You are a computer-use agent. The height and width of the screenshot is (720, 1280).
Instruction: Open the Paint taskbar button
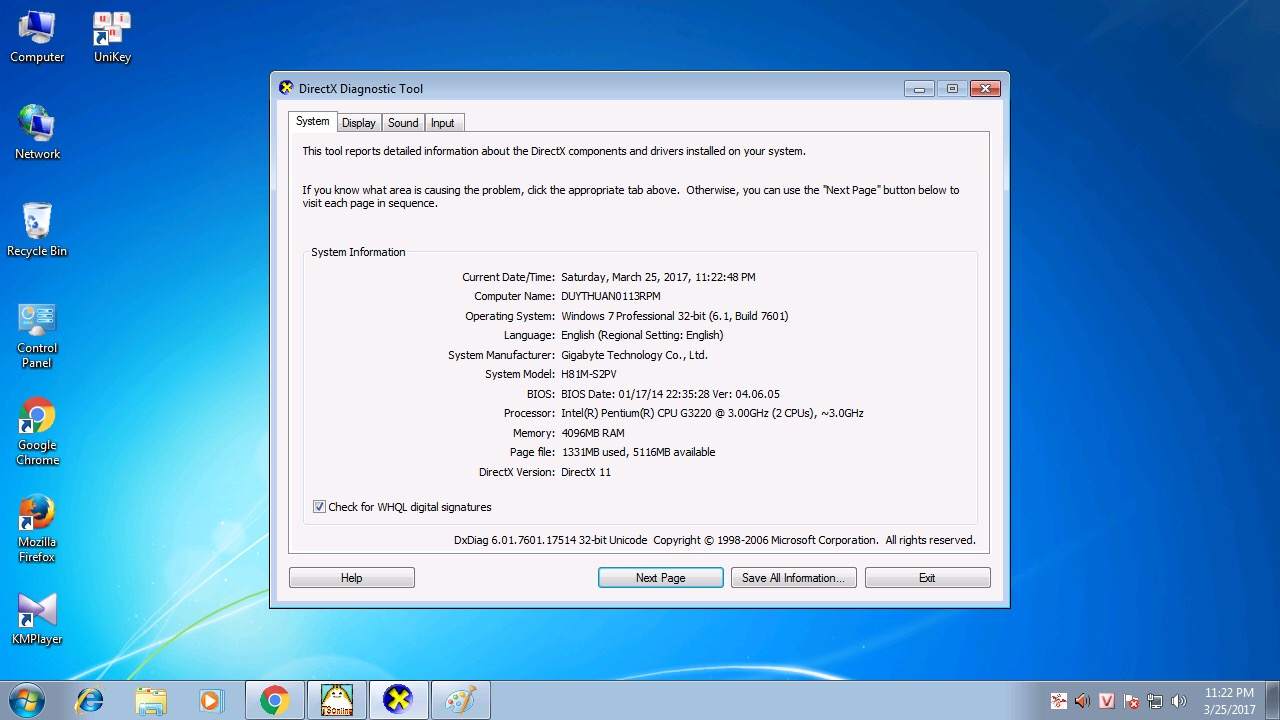coord(460,700)
